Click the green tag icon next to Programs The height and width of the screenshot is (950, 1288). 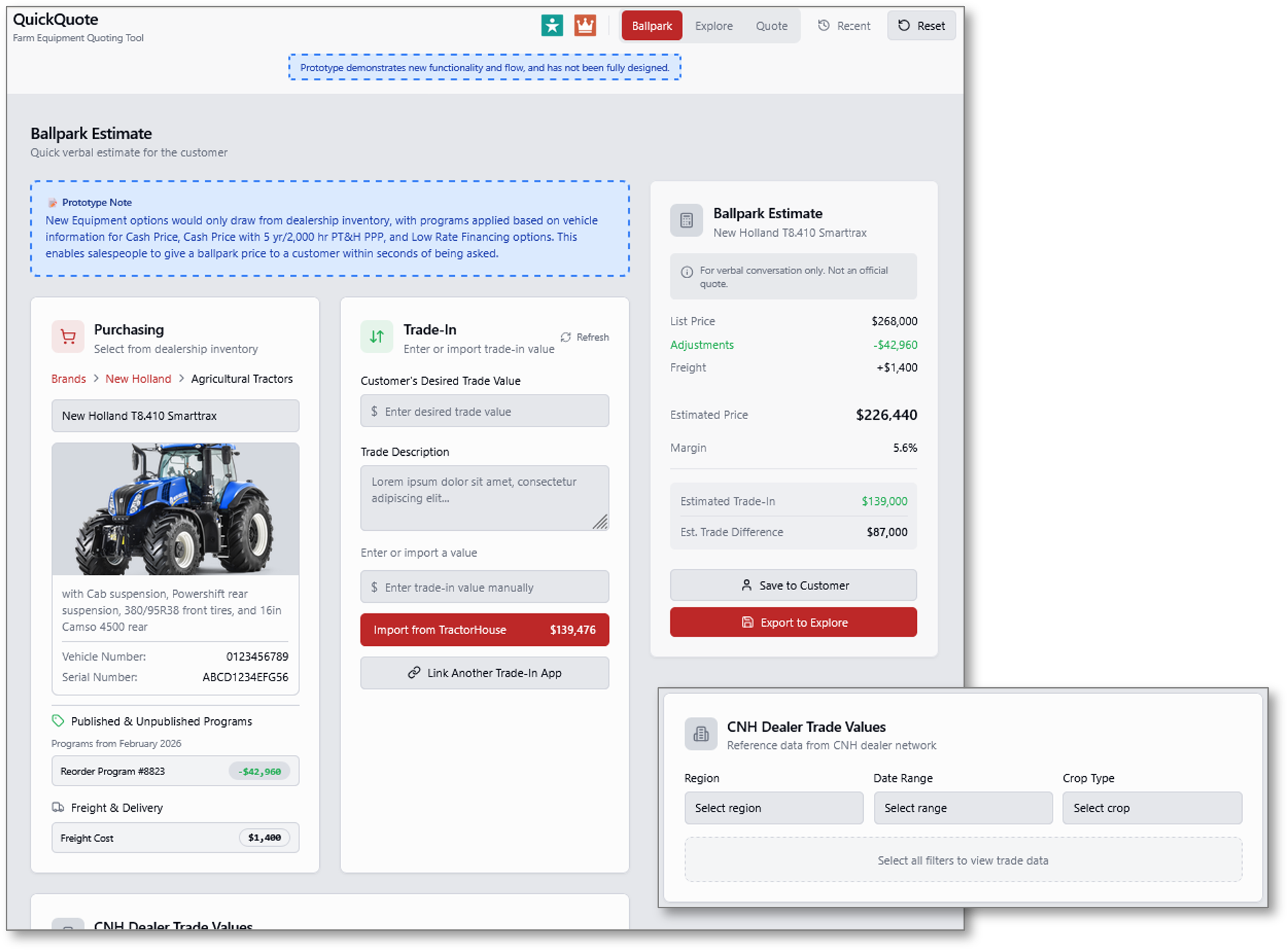[x=58, y=720]
